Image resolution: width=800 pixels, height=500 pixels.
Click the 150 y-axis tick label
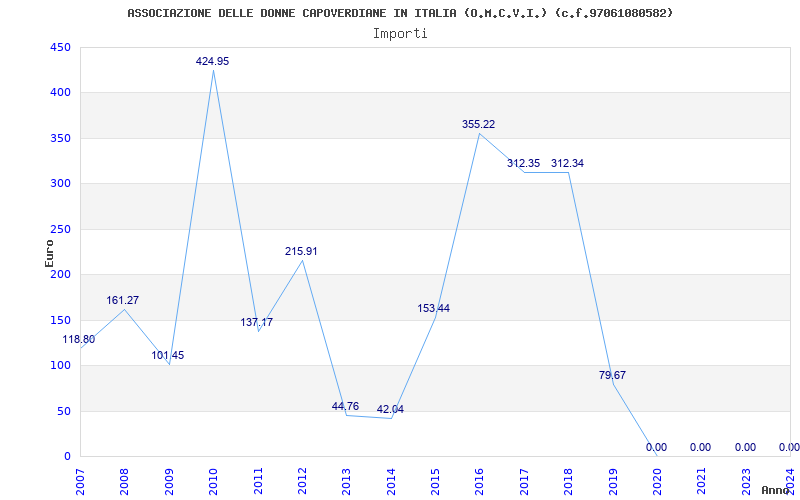60,320
